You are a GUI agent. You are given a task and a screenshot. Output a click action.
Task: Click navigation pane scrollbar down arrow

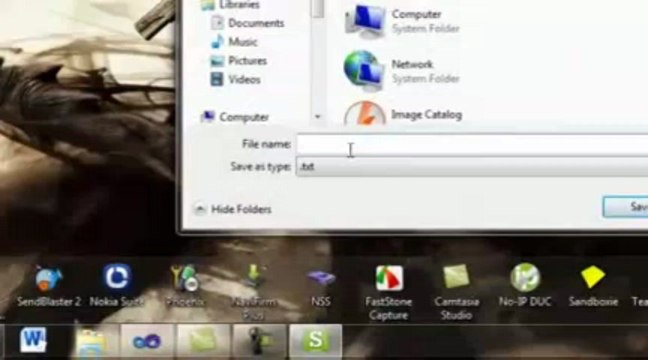(318, 117)
